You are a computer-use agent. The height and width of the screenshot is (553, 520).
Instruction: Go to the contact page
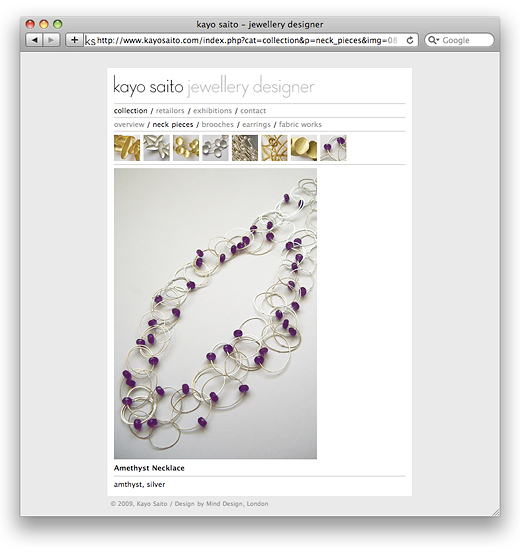pyautogui.click(x=253, y=111)
